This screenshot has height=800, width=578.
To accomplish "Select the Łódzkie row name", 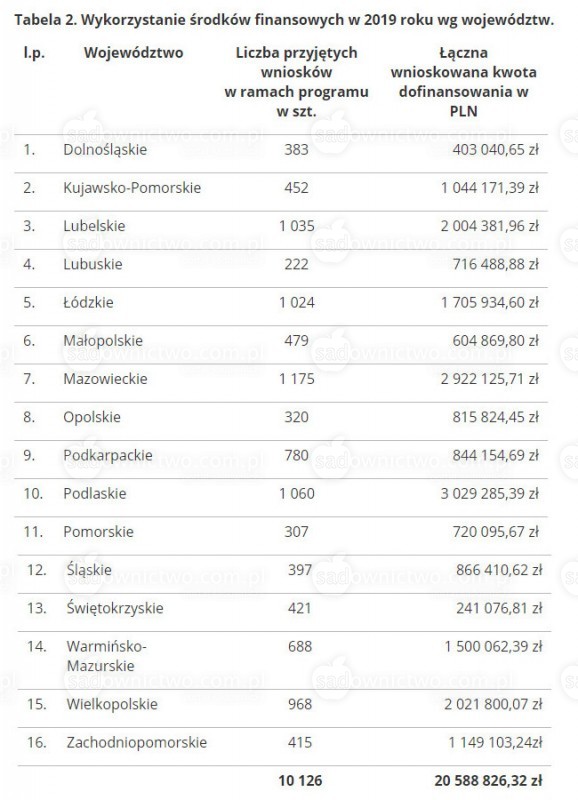I will (x=88, y=303).
